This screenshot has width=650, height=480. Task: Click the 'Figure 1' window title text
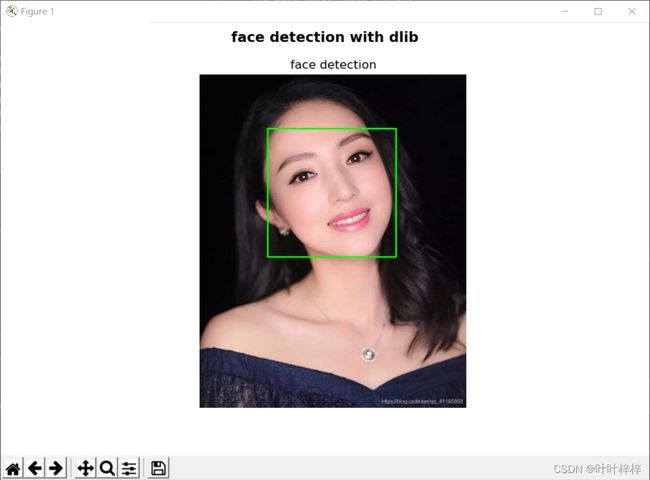(x=37, y=12)
